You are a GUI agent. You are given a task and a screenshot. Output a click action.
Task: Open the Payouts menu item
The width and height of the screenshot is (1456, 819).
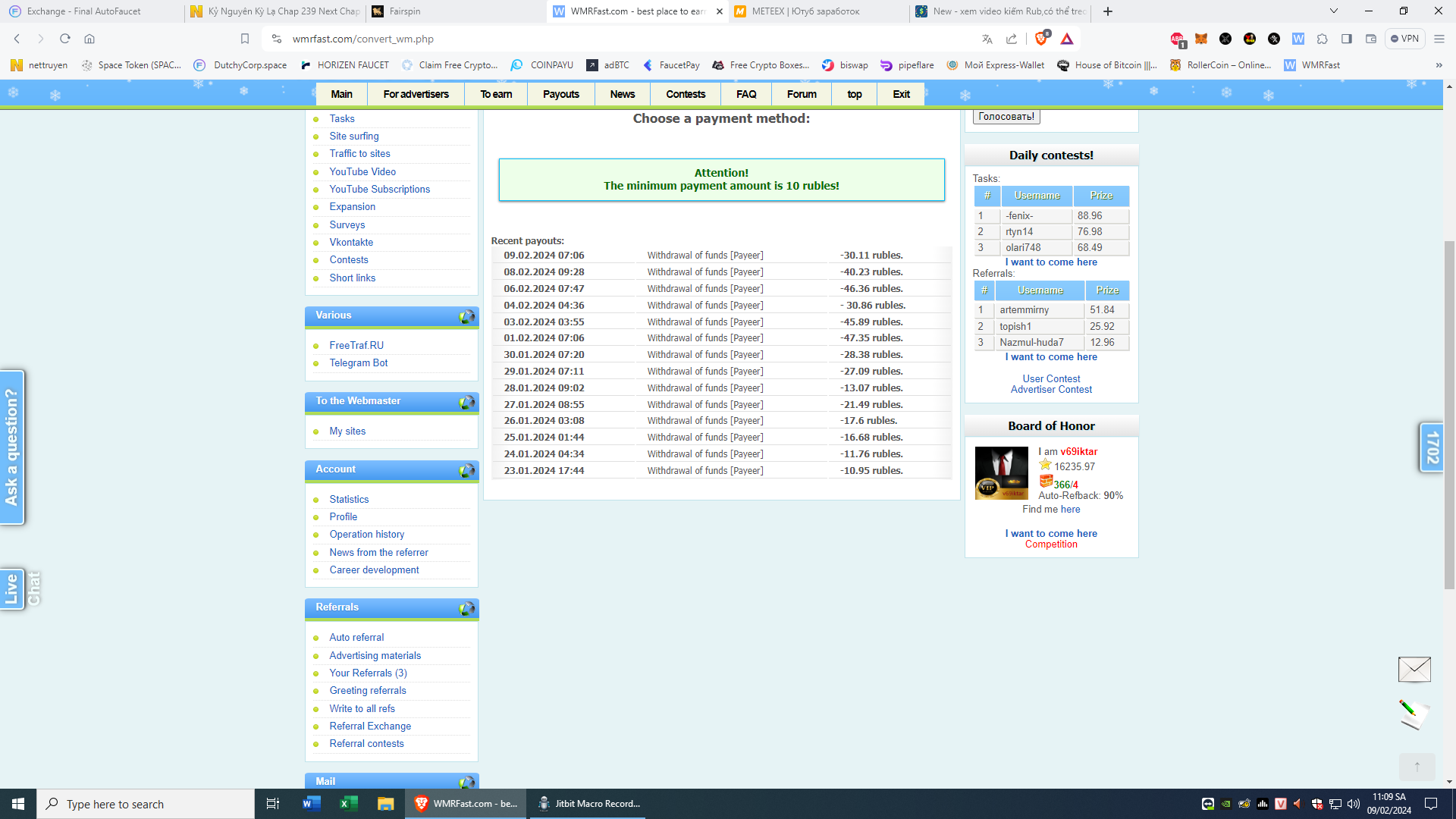click(560, 94)
